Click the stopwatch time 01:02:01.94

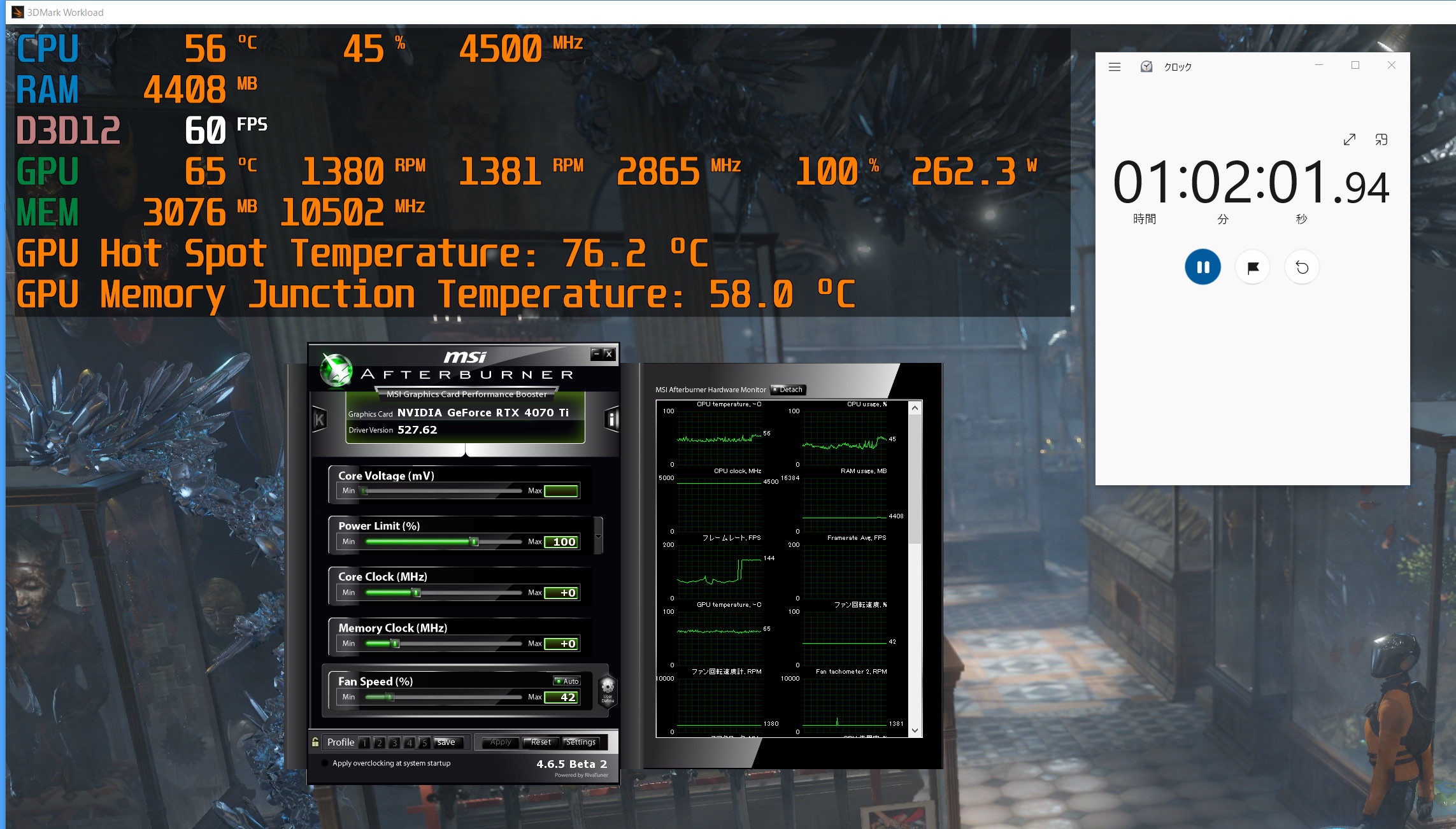point(1251,183)
